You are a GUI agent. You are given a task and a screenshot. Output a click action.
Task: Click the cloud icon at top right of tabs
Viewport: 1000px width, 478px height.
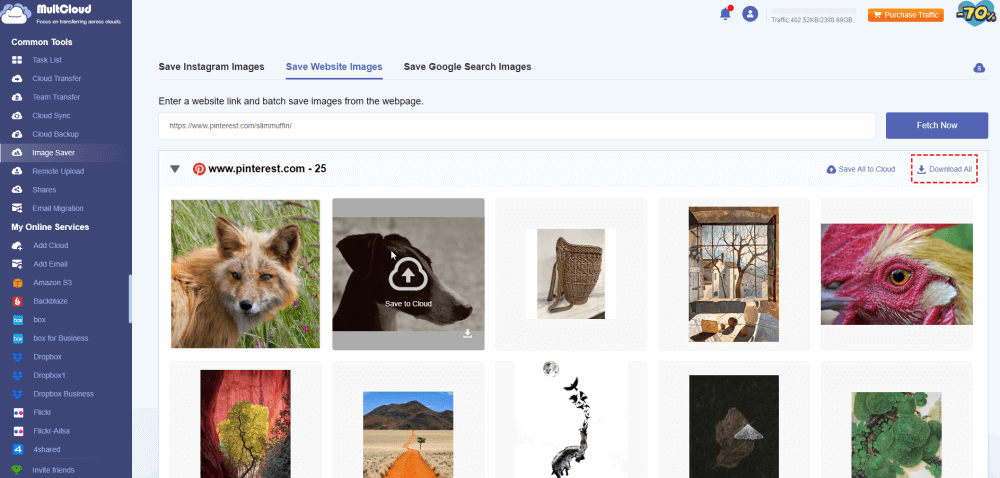[979, 67]
